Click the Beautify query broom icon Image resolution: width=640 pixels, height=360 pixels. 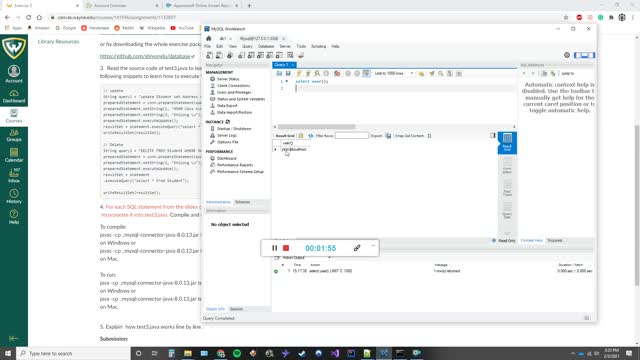point(432,73)
